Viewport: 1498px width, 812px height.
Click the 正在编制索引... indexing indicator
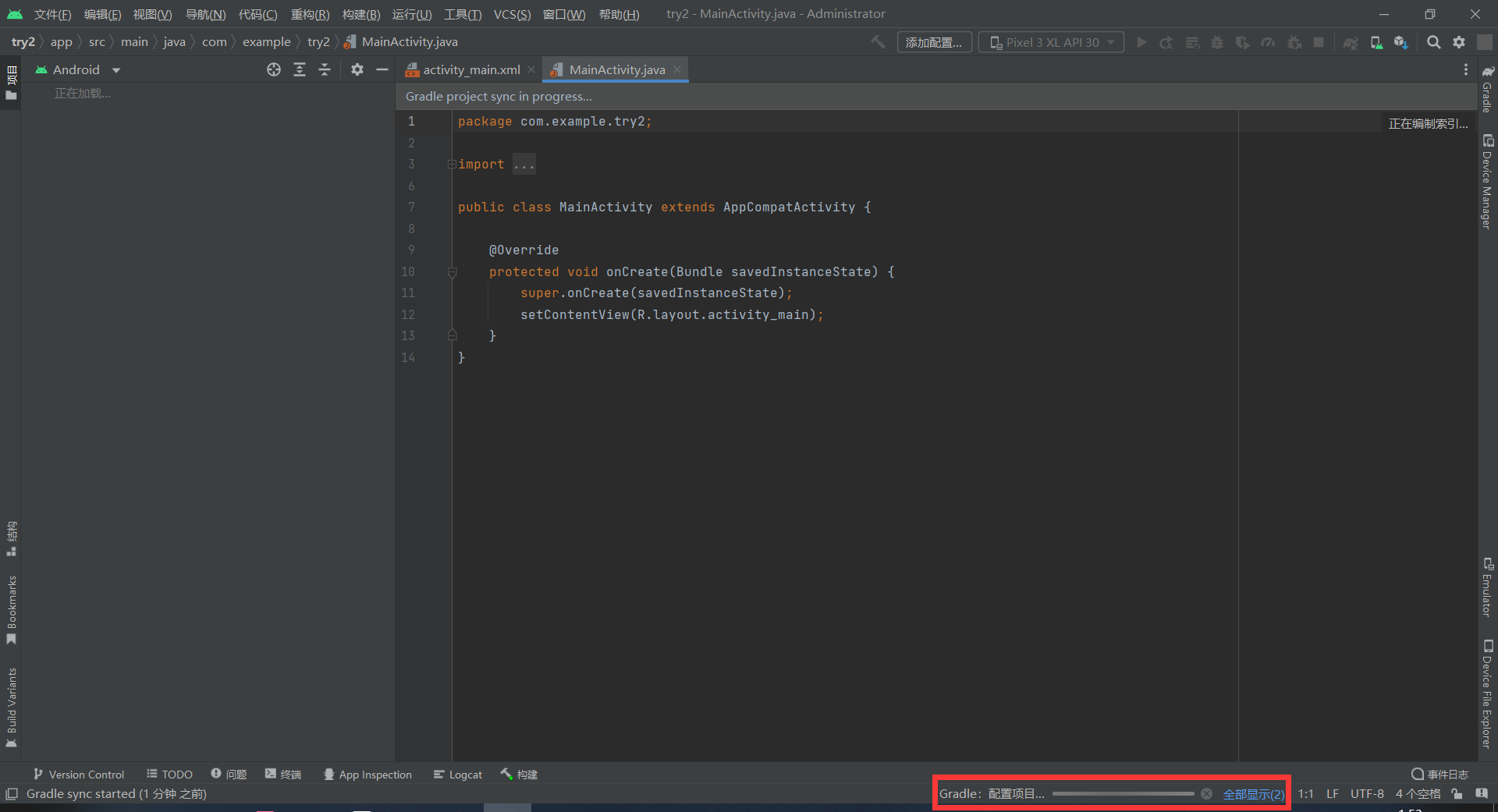coord(1428,123)
